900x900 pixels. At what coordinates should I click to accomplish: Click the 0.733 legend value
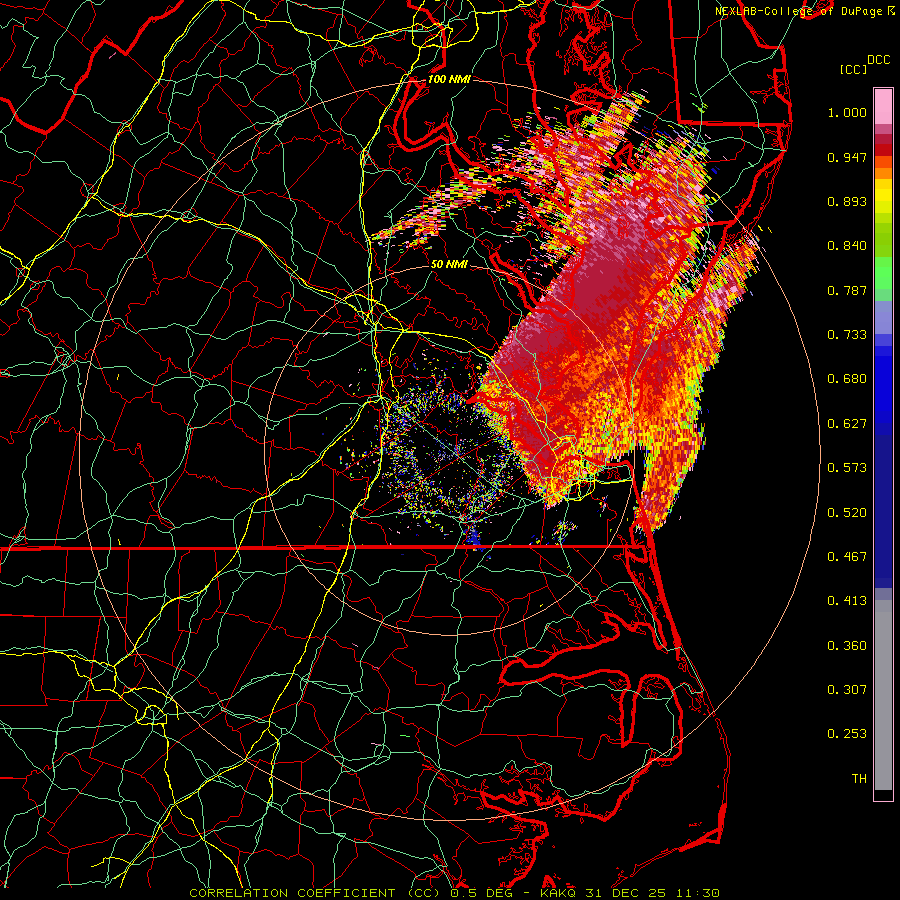pyautogui.click(x=847, y=335)
